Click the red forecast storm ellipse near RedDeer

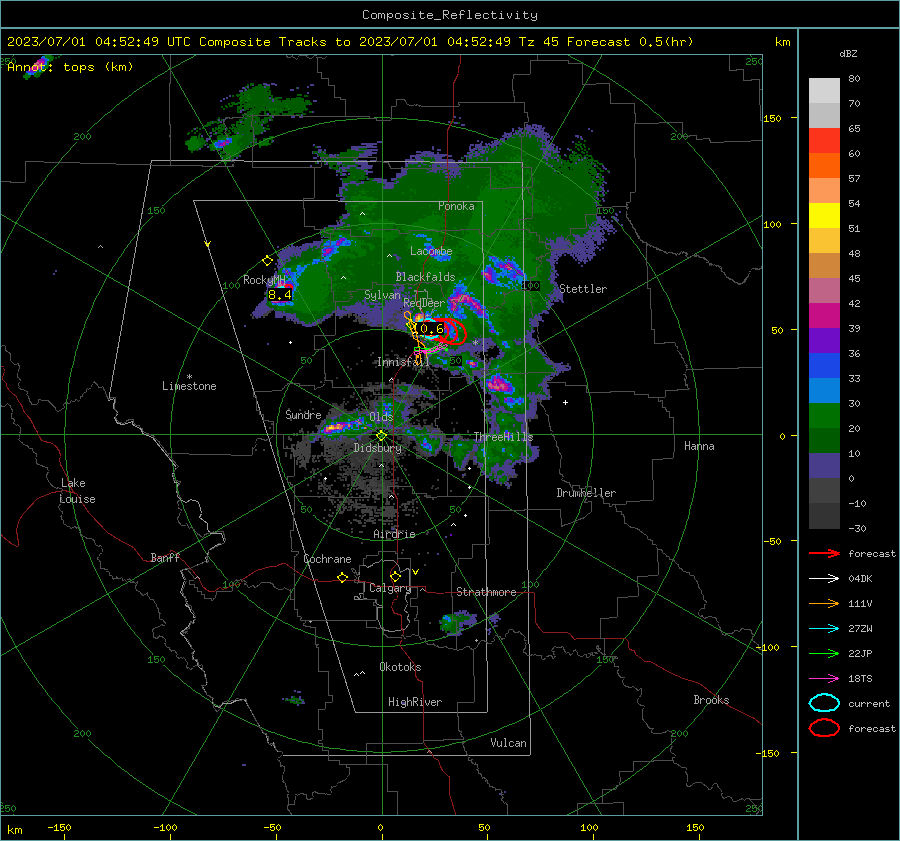(x=451, y=332)
